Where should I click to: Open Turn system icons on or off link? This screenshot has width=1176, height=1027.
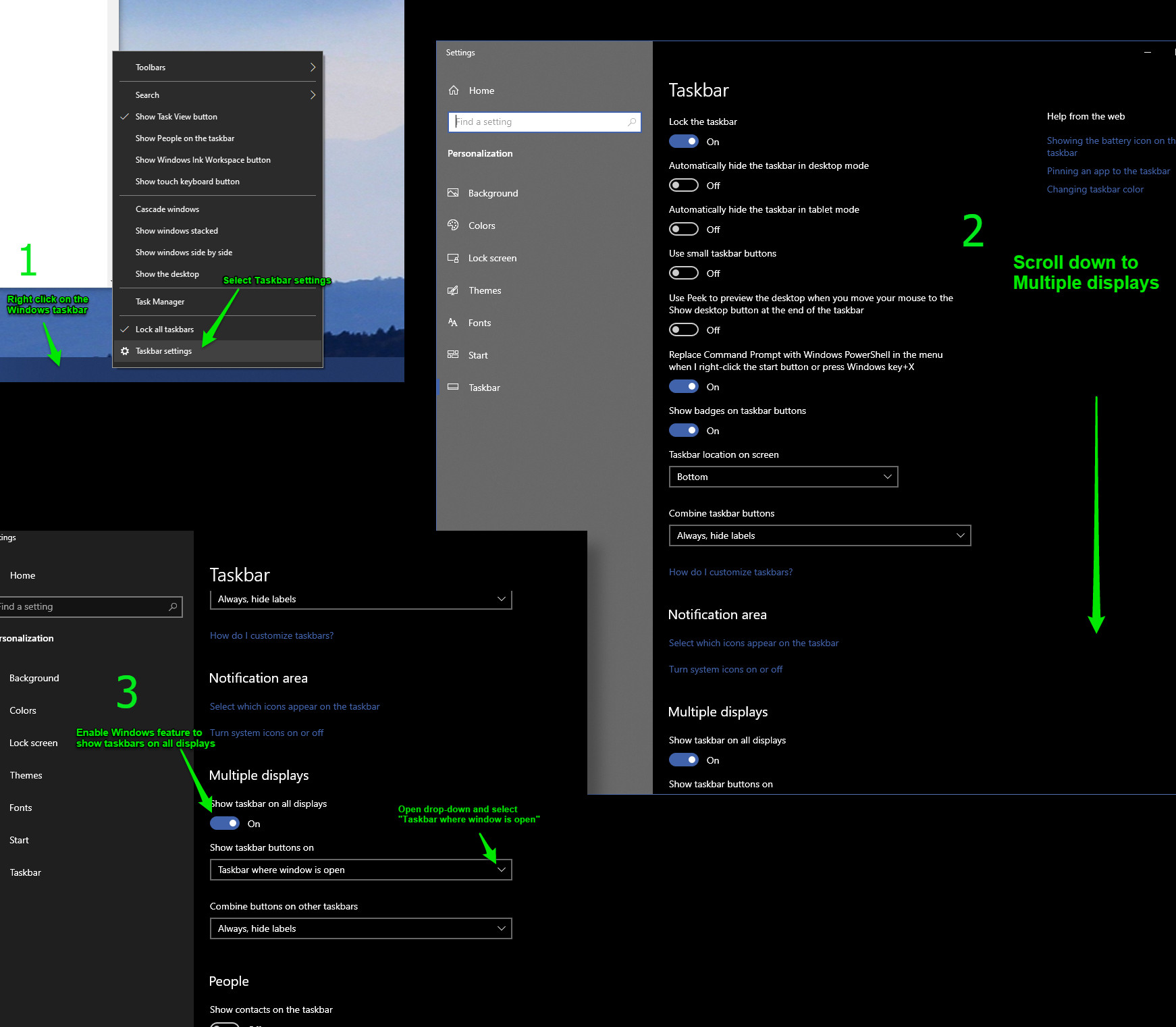[x=725, y=669]
